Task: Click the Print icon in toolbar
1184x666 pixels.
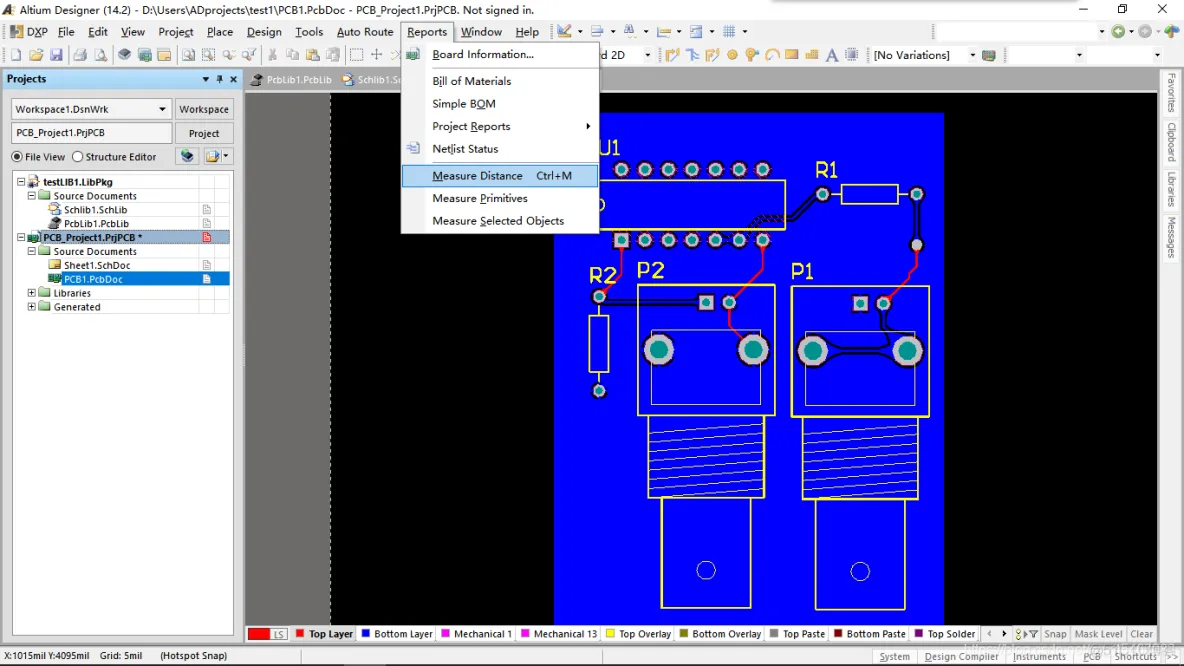Action: point(79,54)
